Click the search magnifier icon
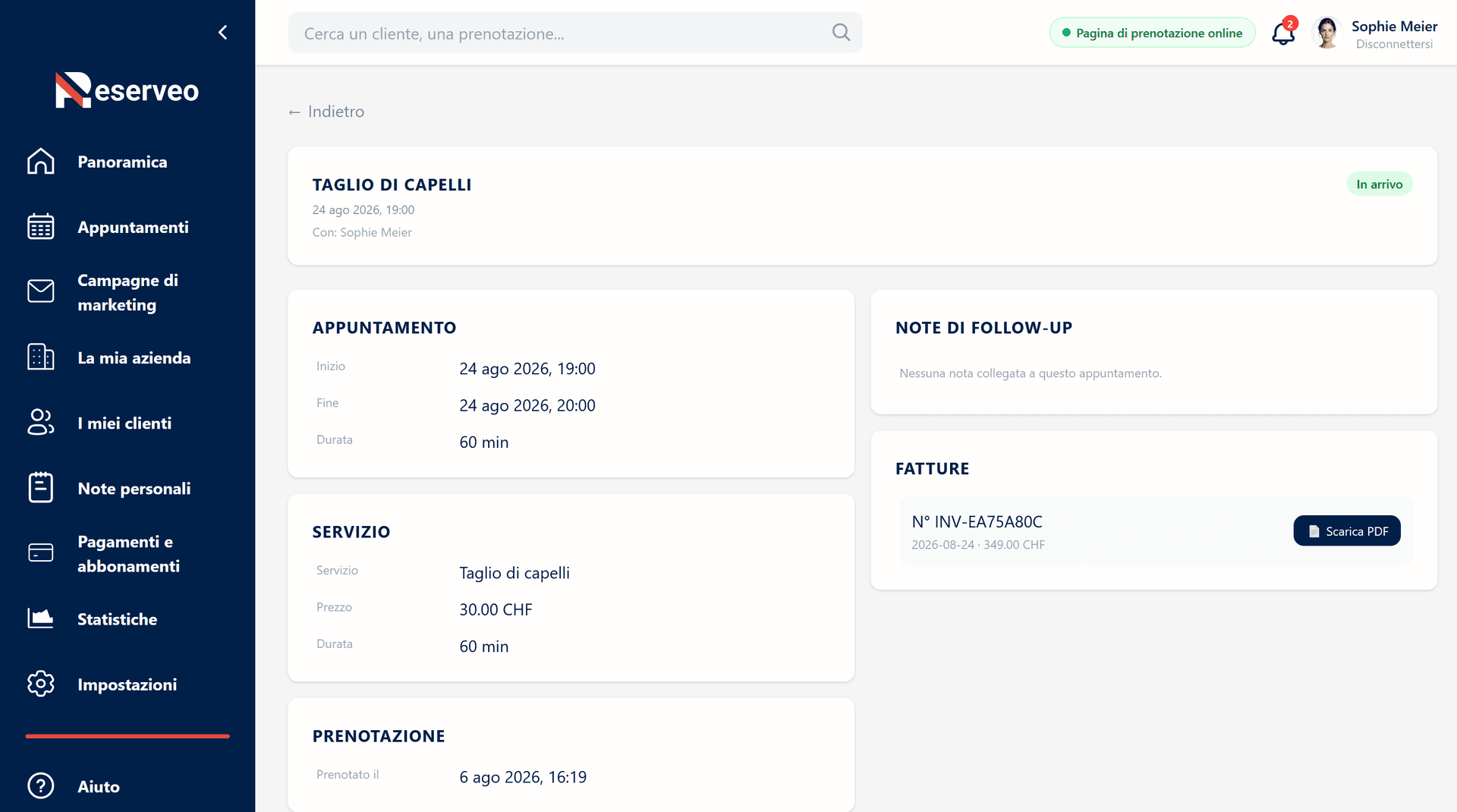Image resolution: width=1457 pixels, height=812 pixels. (841, 33)
